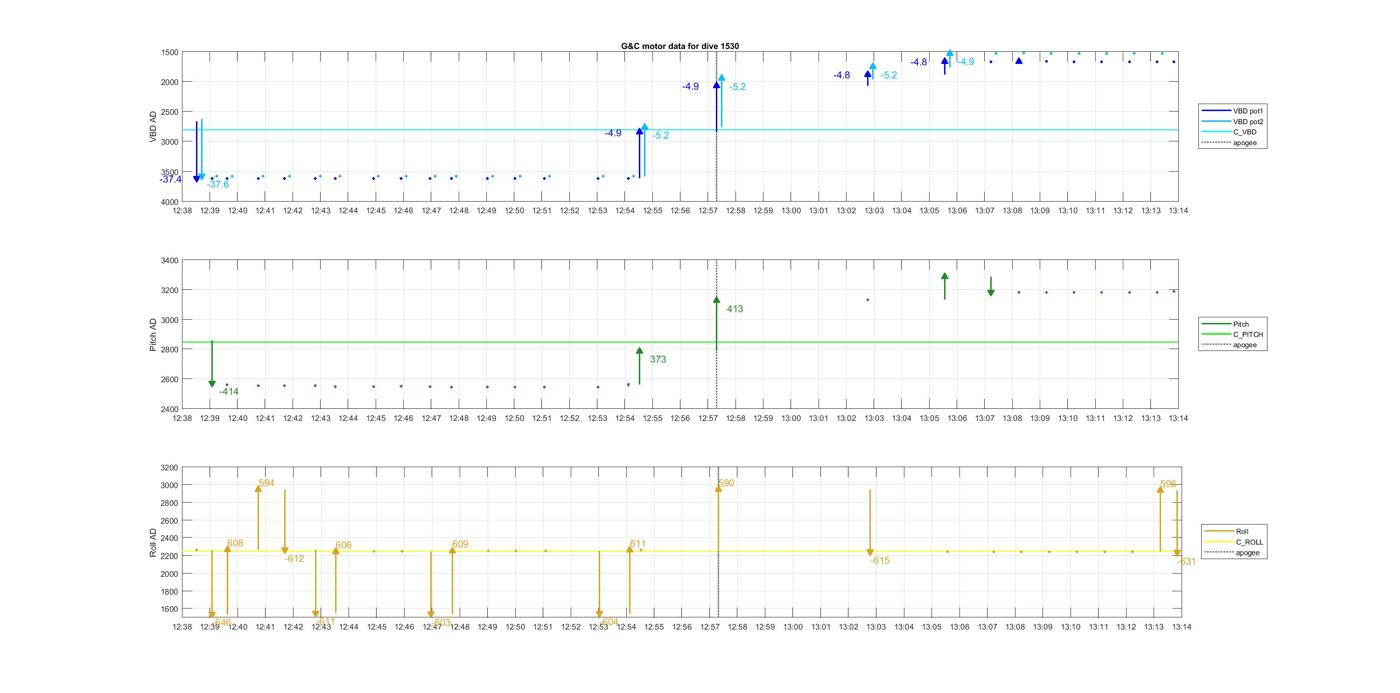1400x693 pixels.
Task: Click '13:00' on the Roll plot x-axis
Action: click(792, 627)
